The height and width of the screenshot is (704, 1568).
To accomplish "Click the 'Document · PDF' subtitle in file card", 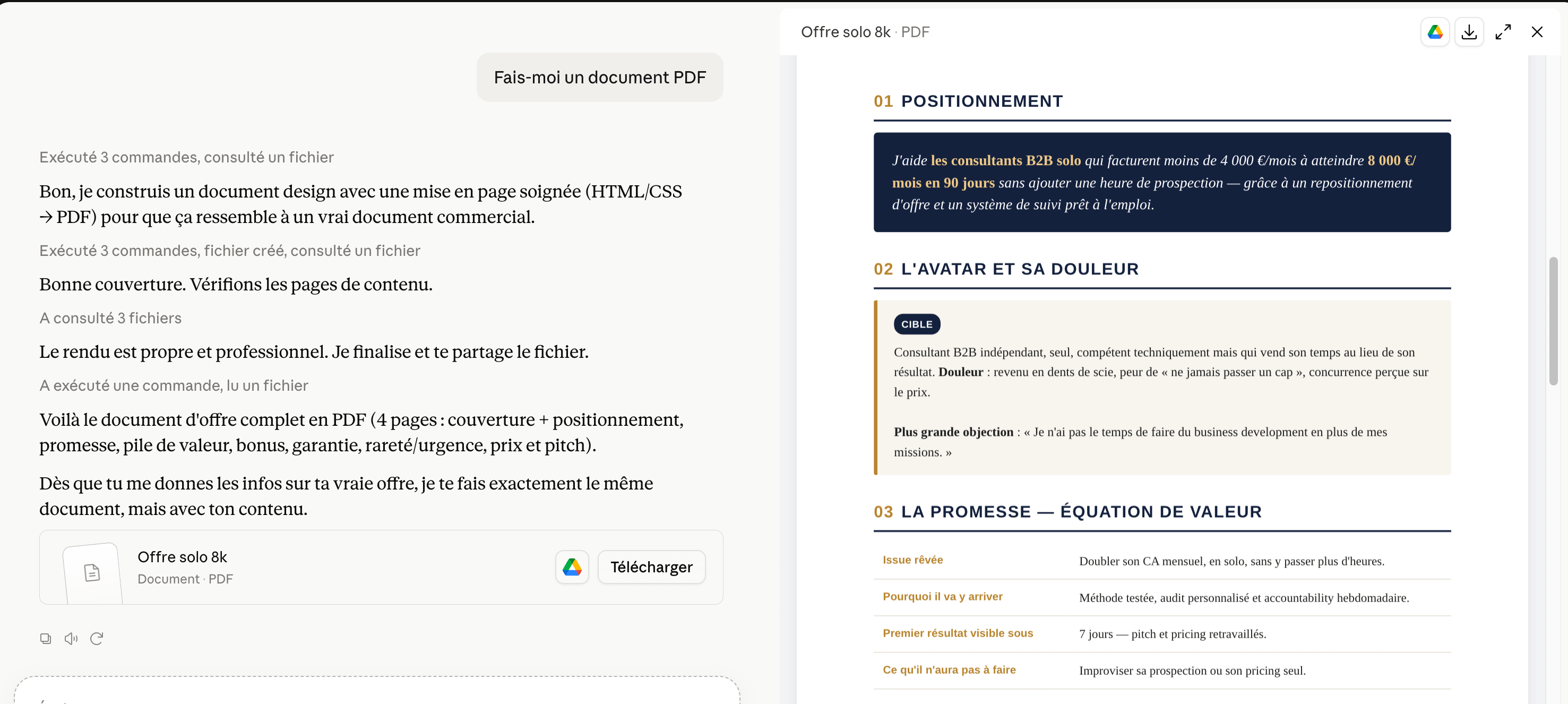I will click(x=185, y=579).
